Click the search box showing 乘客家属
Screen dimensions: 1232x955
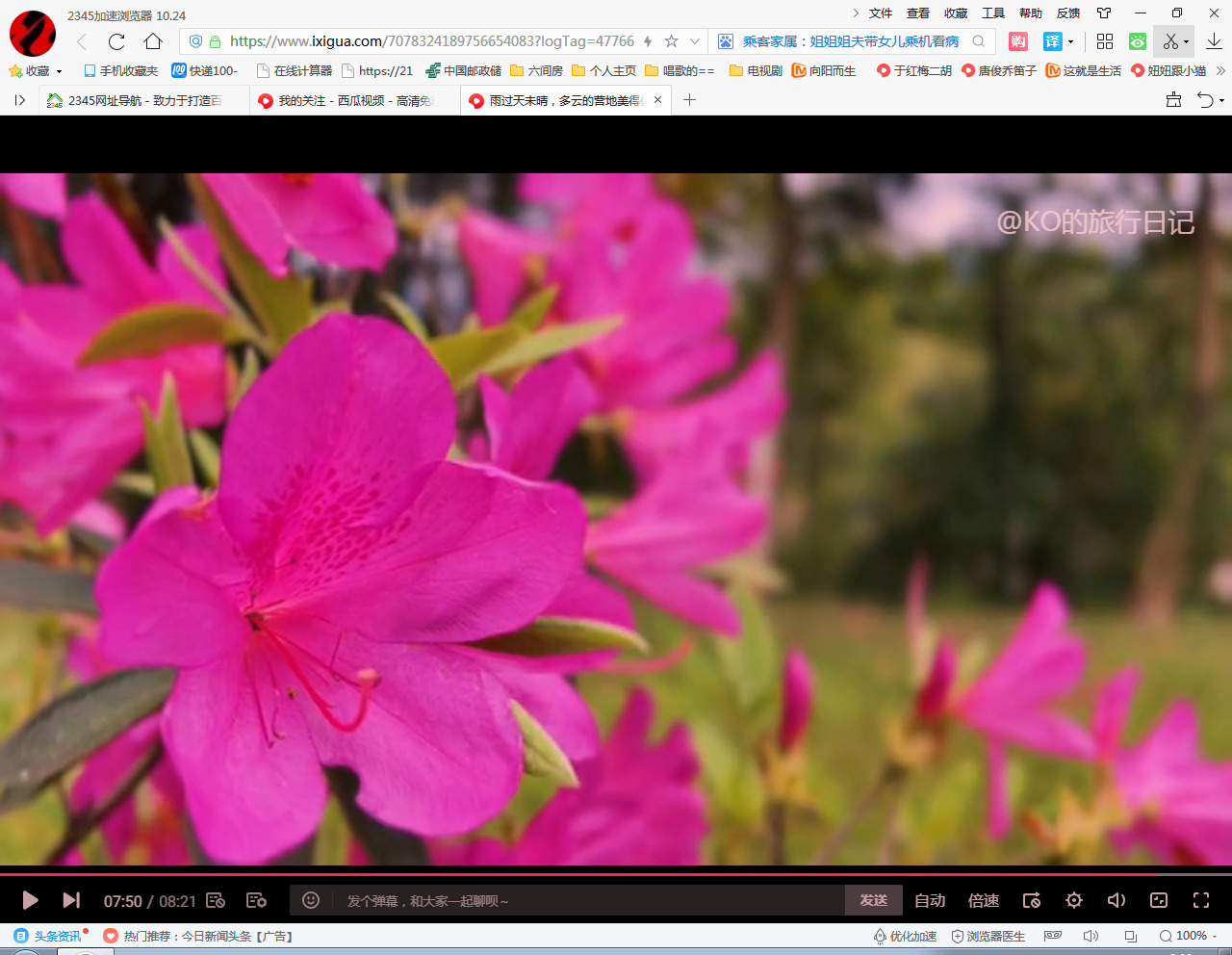click(850, 41)
